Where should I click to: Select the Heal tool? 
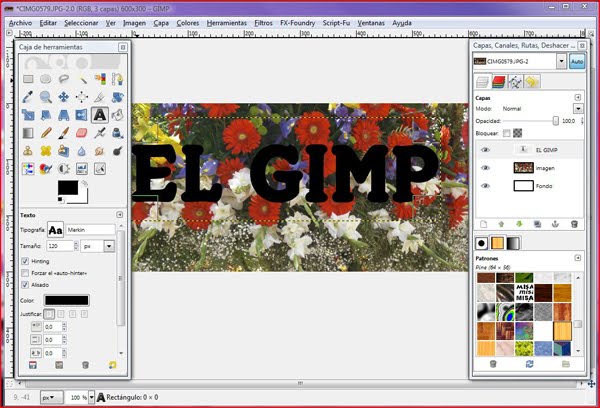click(46, 151)
